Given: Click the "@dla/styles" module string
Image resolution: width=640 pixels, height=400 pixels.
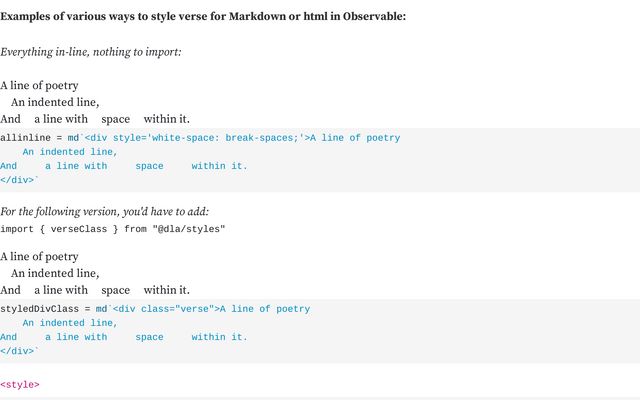Looking at the screenshot, I should pos(189,229).
